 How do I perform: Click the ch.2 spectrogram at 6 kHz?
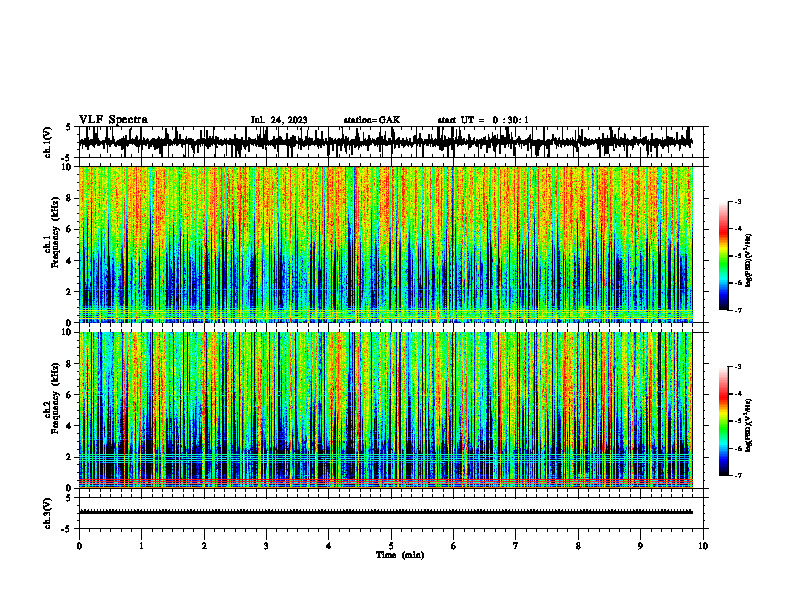pyautogui.click(x=386, y=394)
